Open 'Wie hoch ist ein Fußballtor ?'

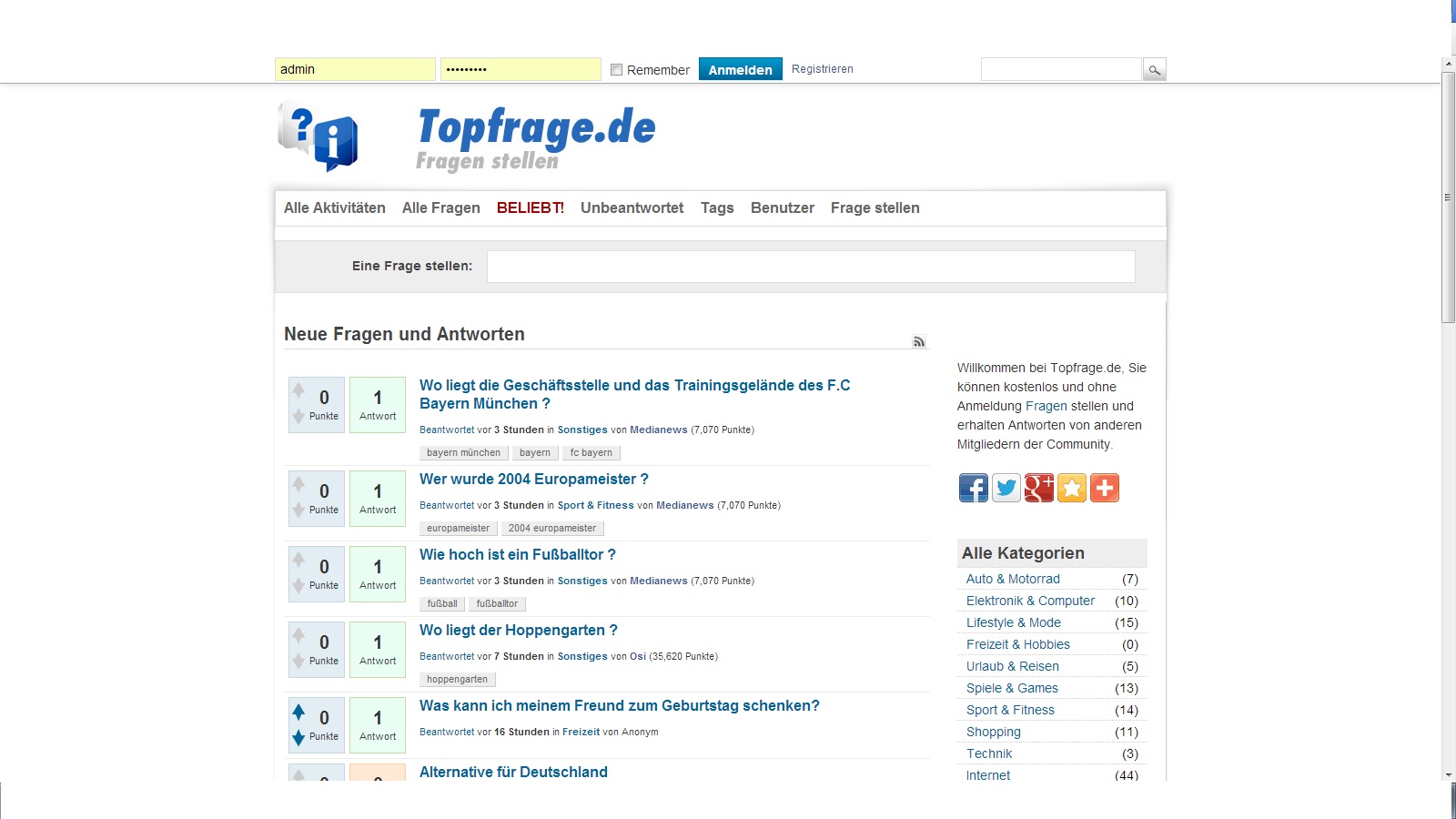pyautogui.click(x=518, y=554)
